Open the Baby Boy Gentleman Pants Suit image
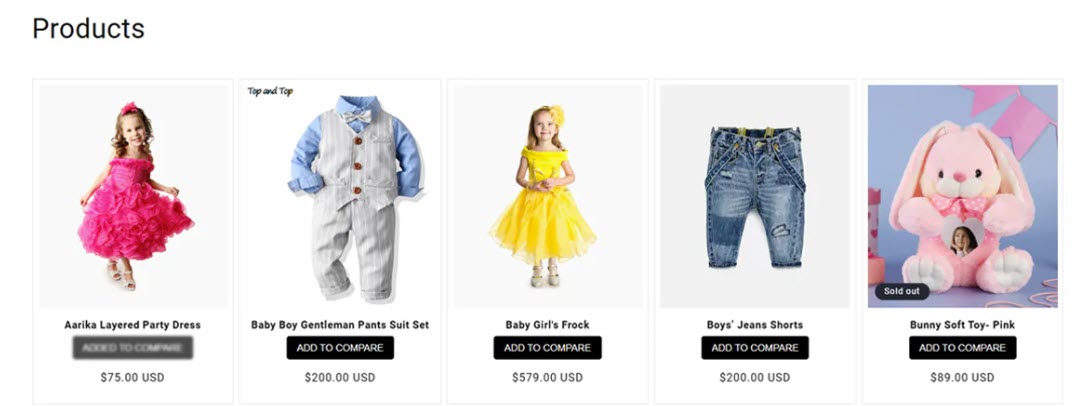Screen dimensions: 1083x406 pyautogui.click(x=340, y=196)
